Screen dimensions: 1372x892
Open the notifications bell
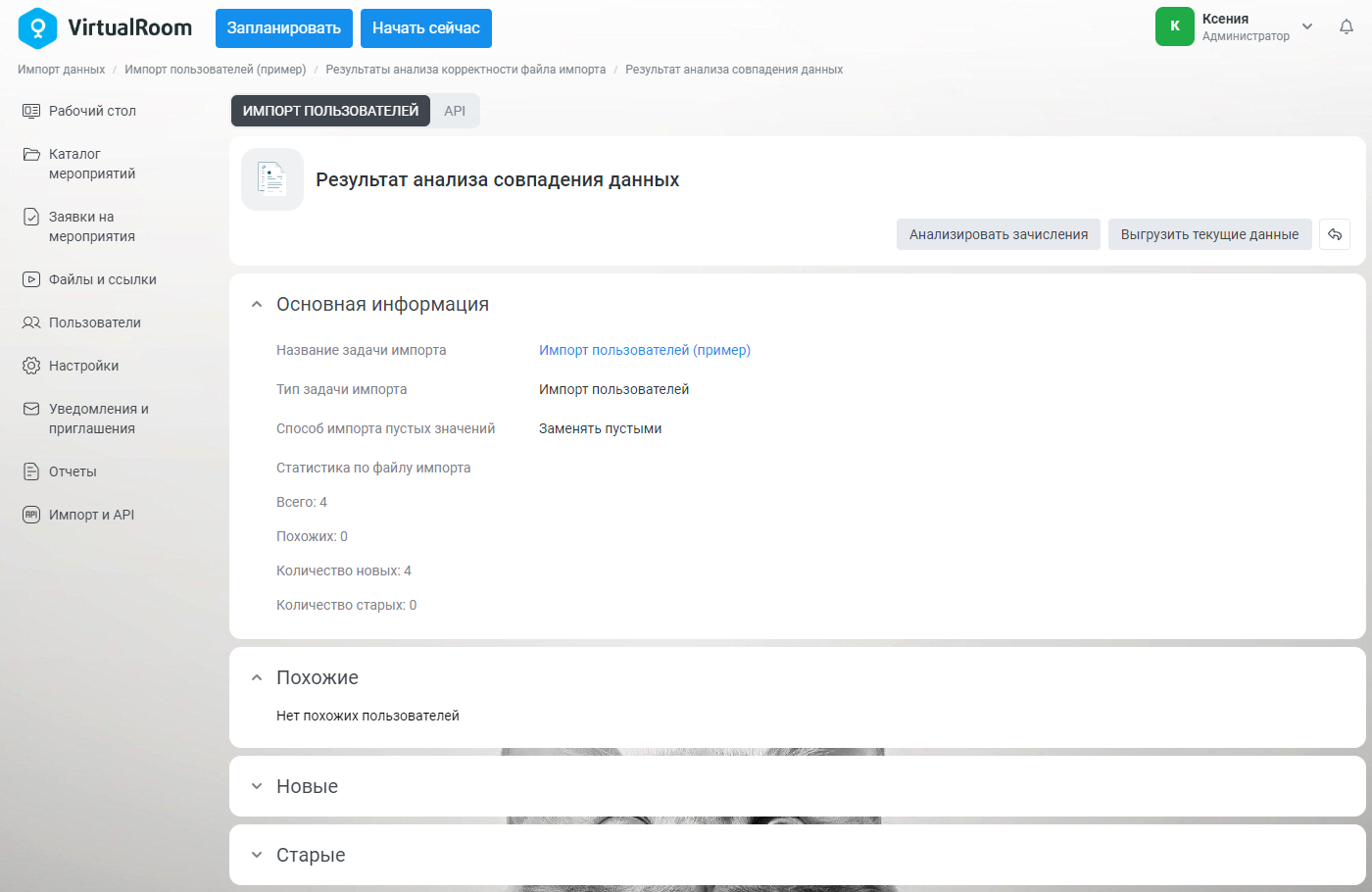[1347, 27]
